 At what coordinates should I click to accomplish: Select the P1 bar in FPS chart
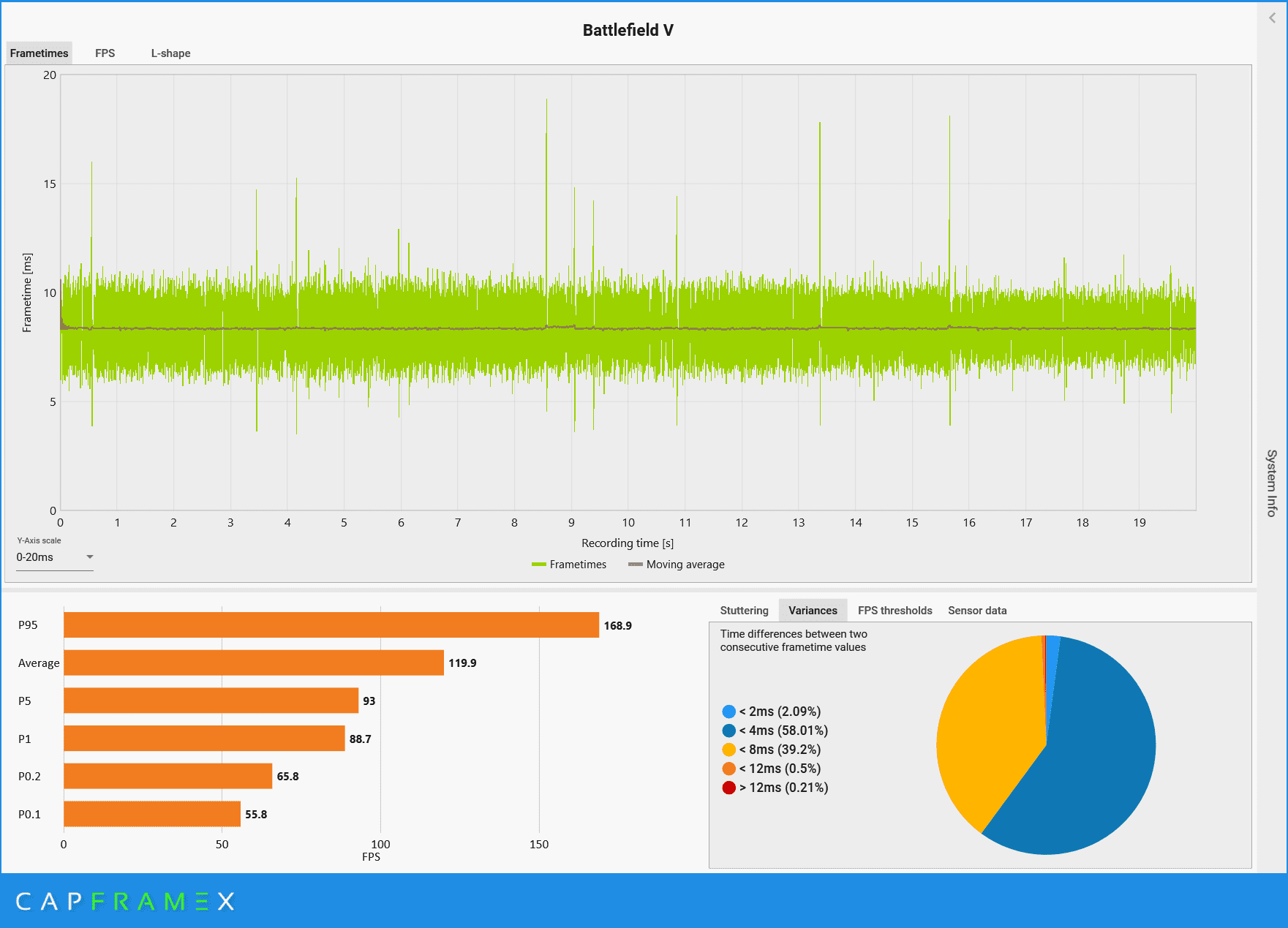(x=204, y=739)
